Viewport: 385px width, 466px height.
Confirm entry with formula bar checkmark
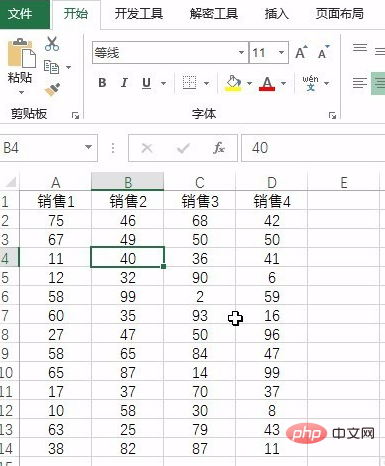[x=183, y=148]
